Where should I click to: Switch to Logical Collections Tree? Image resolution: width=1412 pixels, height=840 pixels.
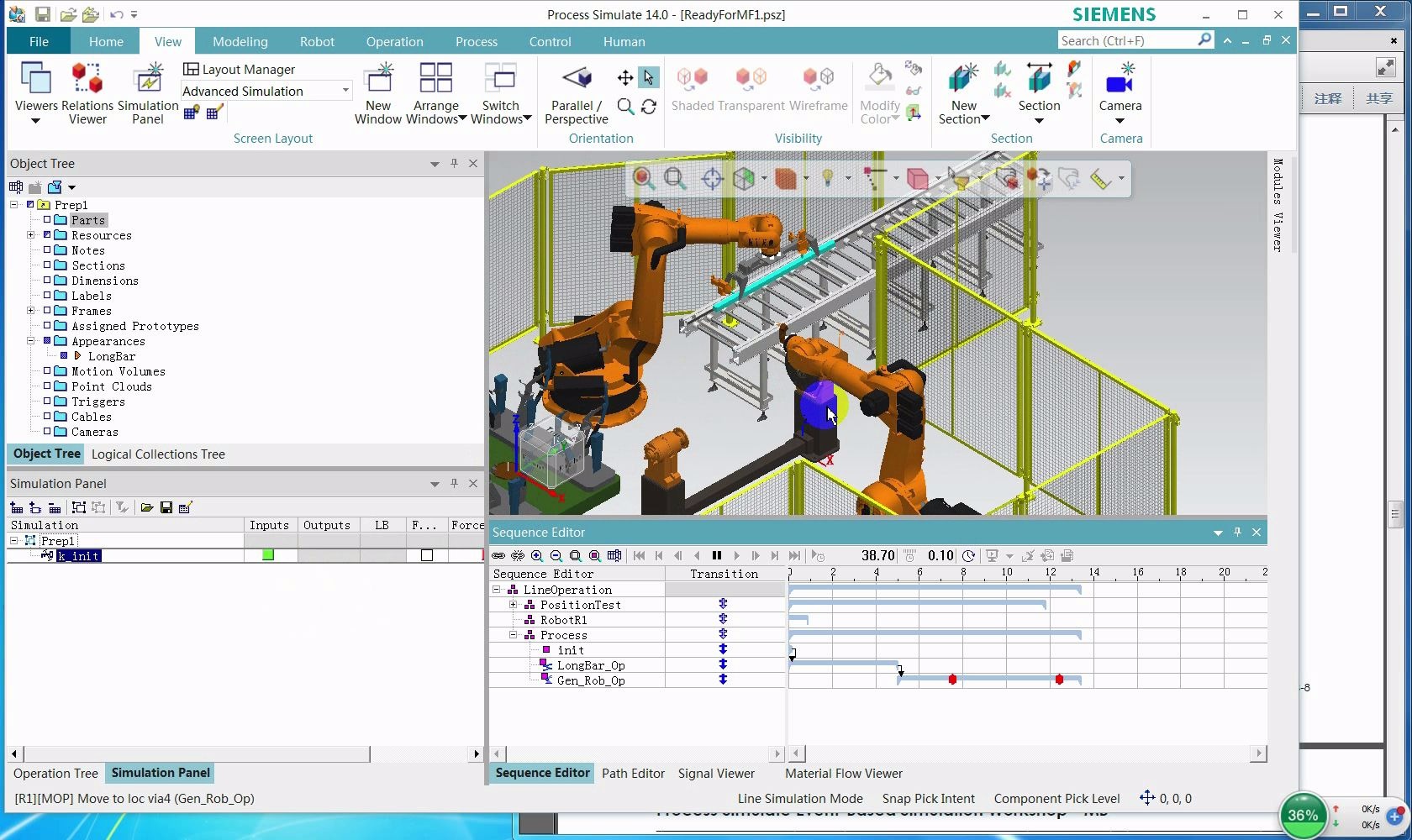coord(158,454)
